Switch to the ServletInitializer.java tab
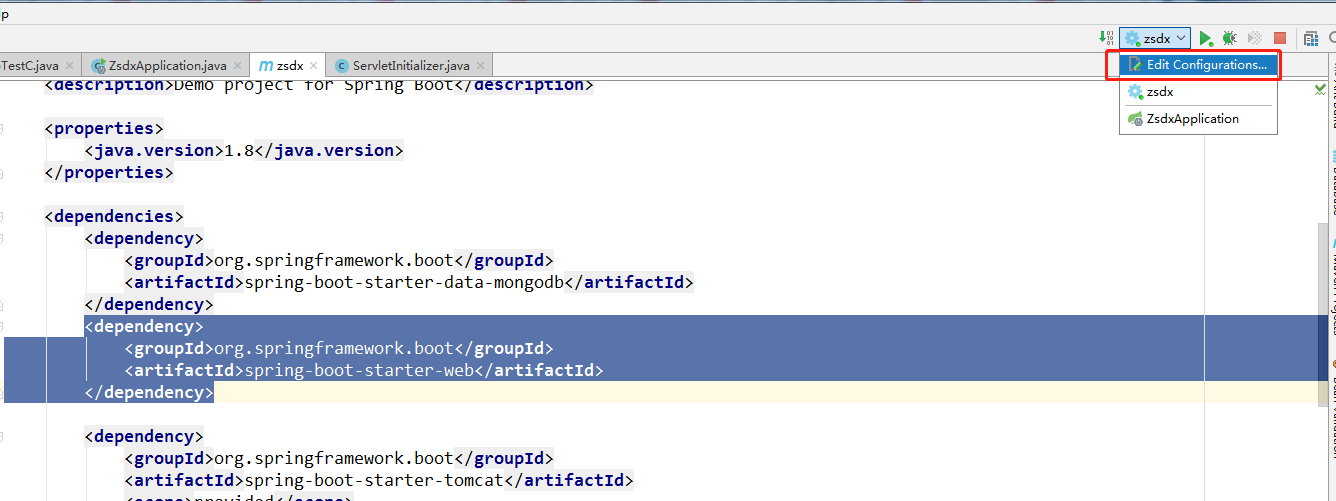 (410, 65)
